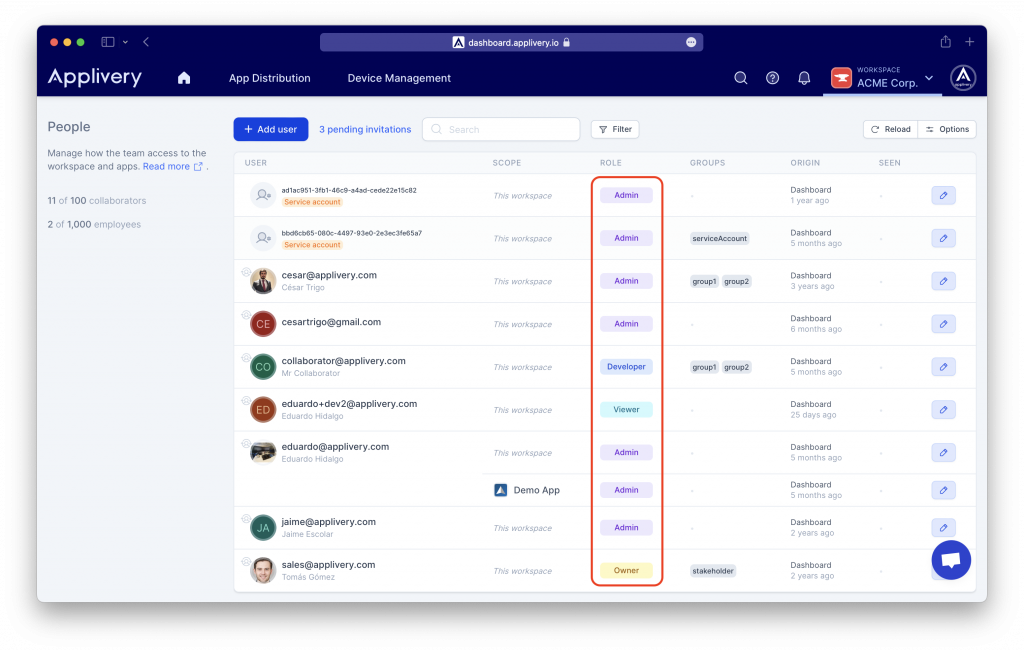Screen dimensions: 1024x651
Task: Open the chat support bubble
Action: coord(951,560)
